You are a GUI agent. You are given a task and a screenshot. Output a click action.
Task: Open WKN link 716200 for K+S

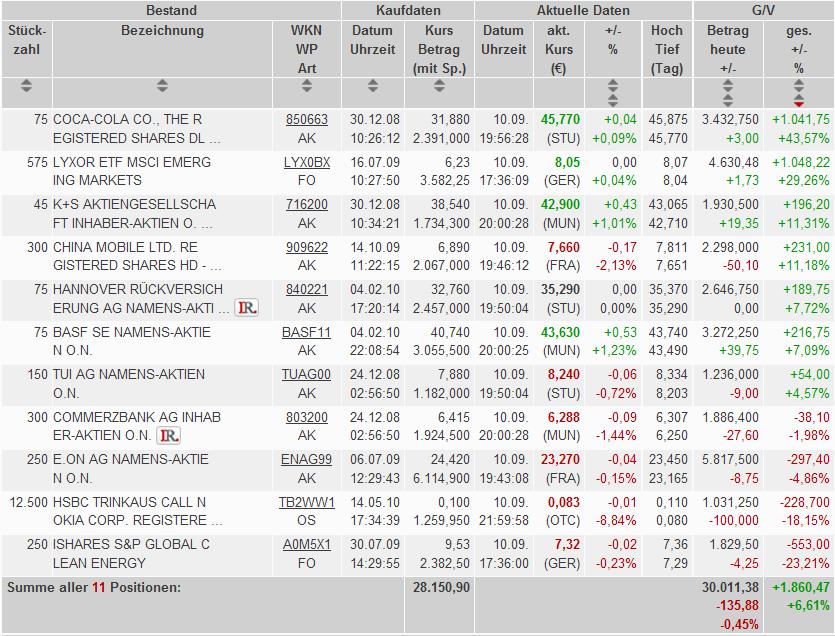(x=307, y=205)
